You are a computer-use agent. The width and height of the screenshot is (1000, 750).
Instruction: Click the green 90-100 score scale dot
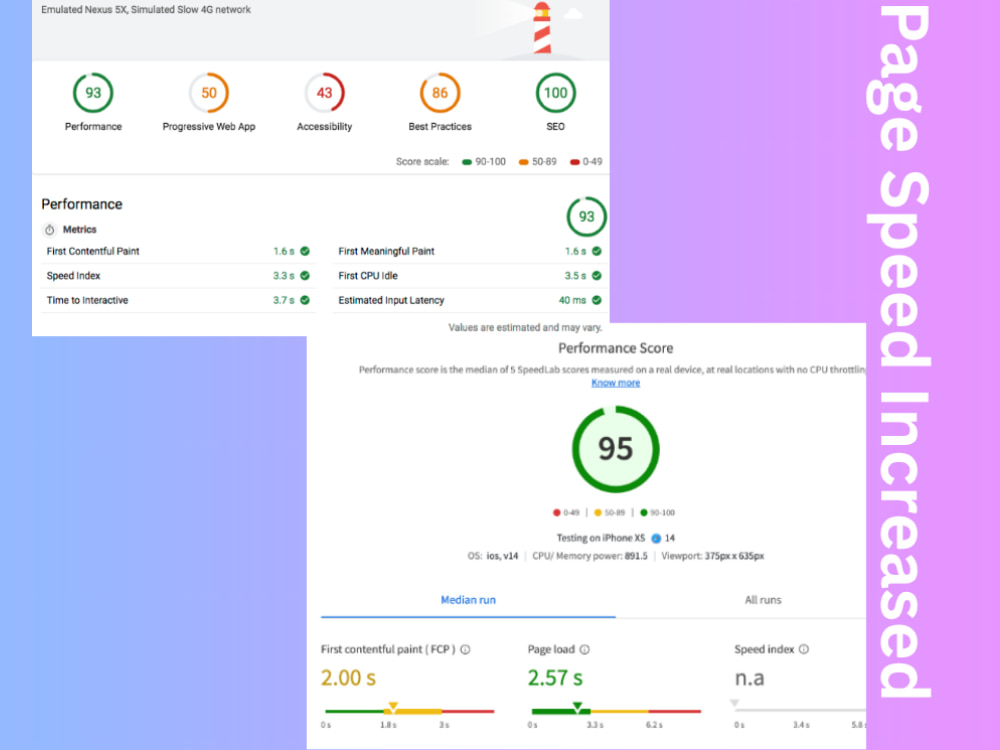(467, 162)
